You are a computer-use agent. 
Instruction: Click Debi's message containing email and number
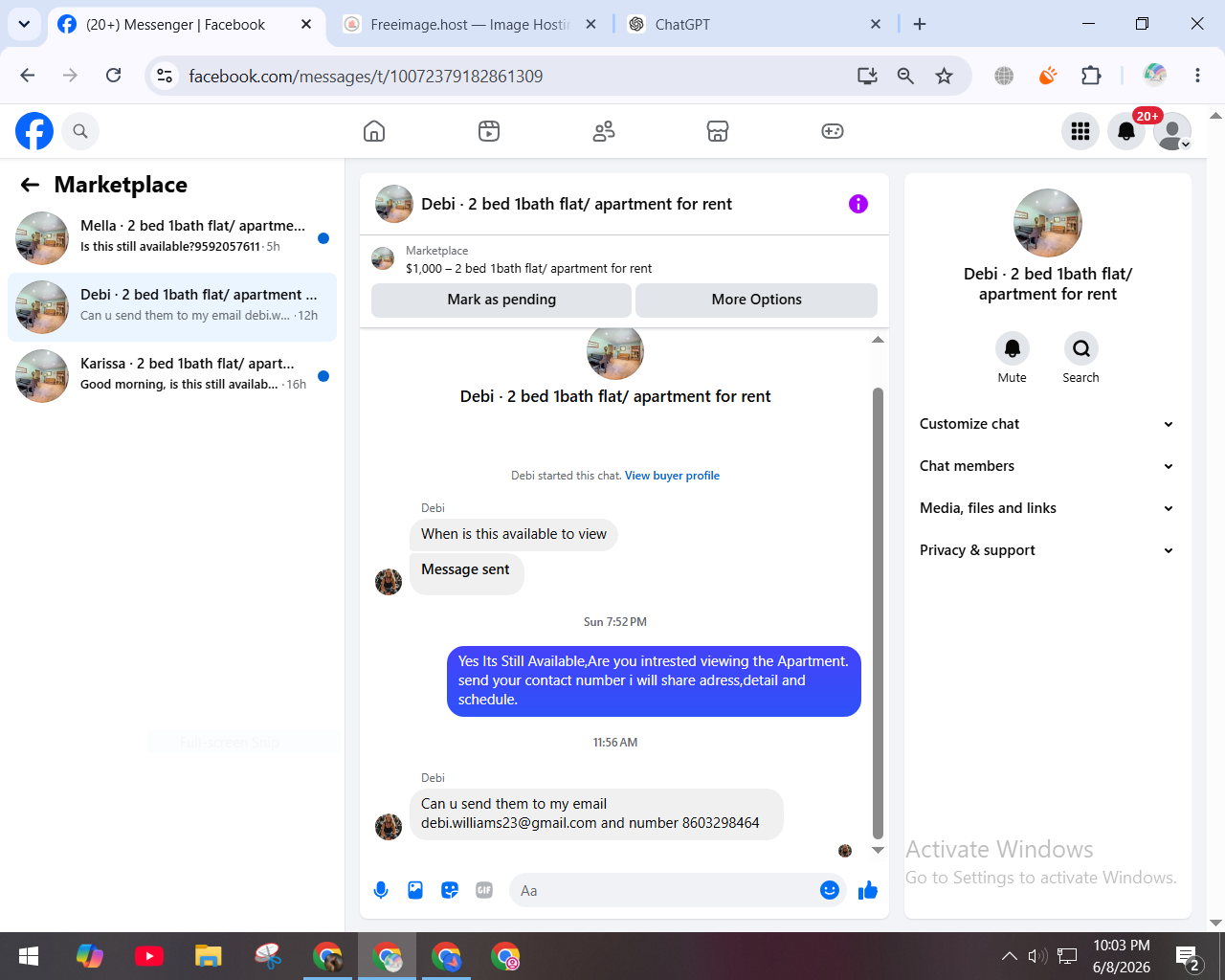tap(596, 813)
